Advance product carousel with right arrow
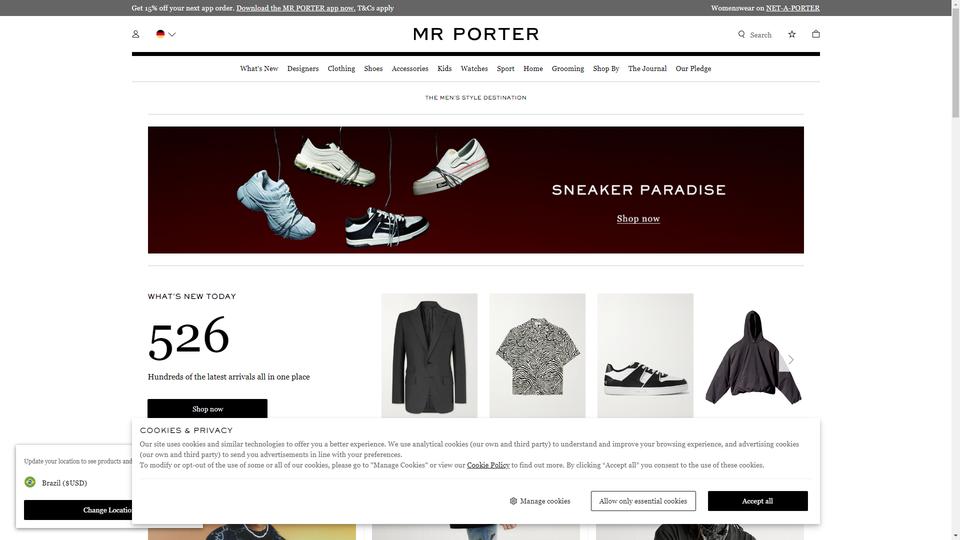Screen dimensions: 960x540 point(791,359)
